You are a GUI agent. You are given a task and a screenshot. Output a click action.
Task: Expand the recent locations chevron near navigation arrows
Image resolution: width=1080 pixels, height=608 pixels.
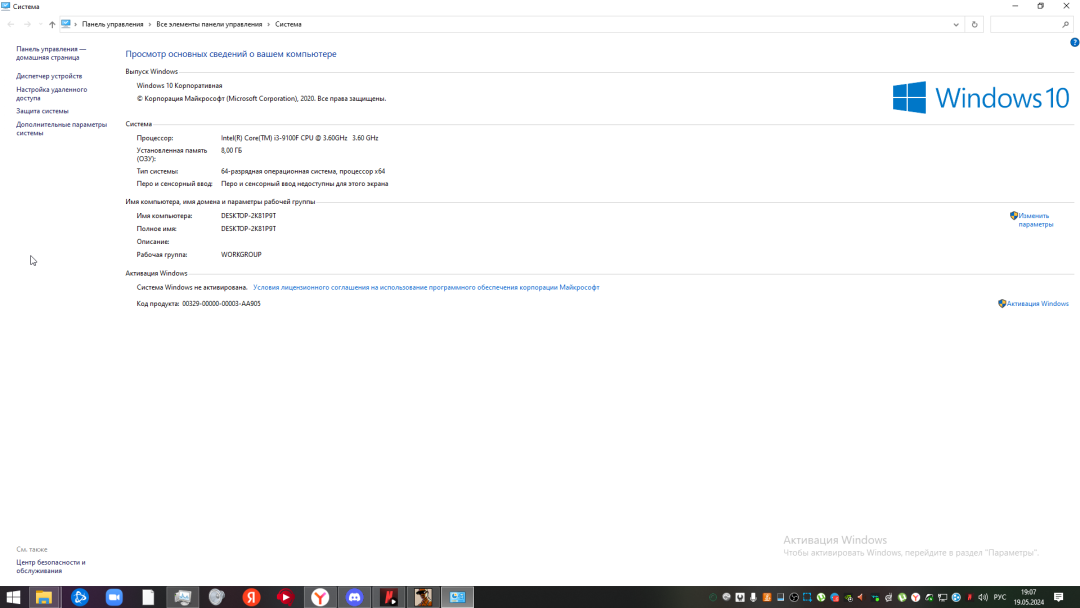[x=40, y=24]
